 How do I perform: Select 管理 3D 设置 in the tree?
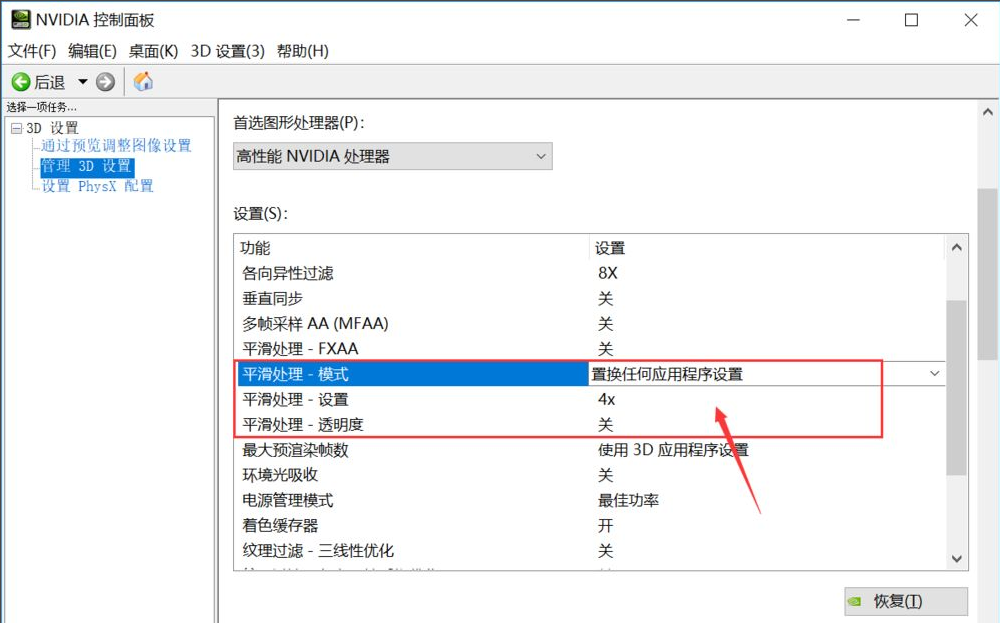click(87, 166)
